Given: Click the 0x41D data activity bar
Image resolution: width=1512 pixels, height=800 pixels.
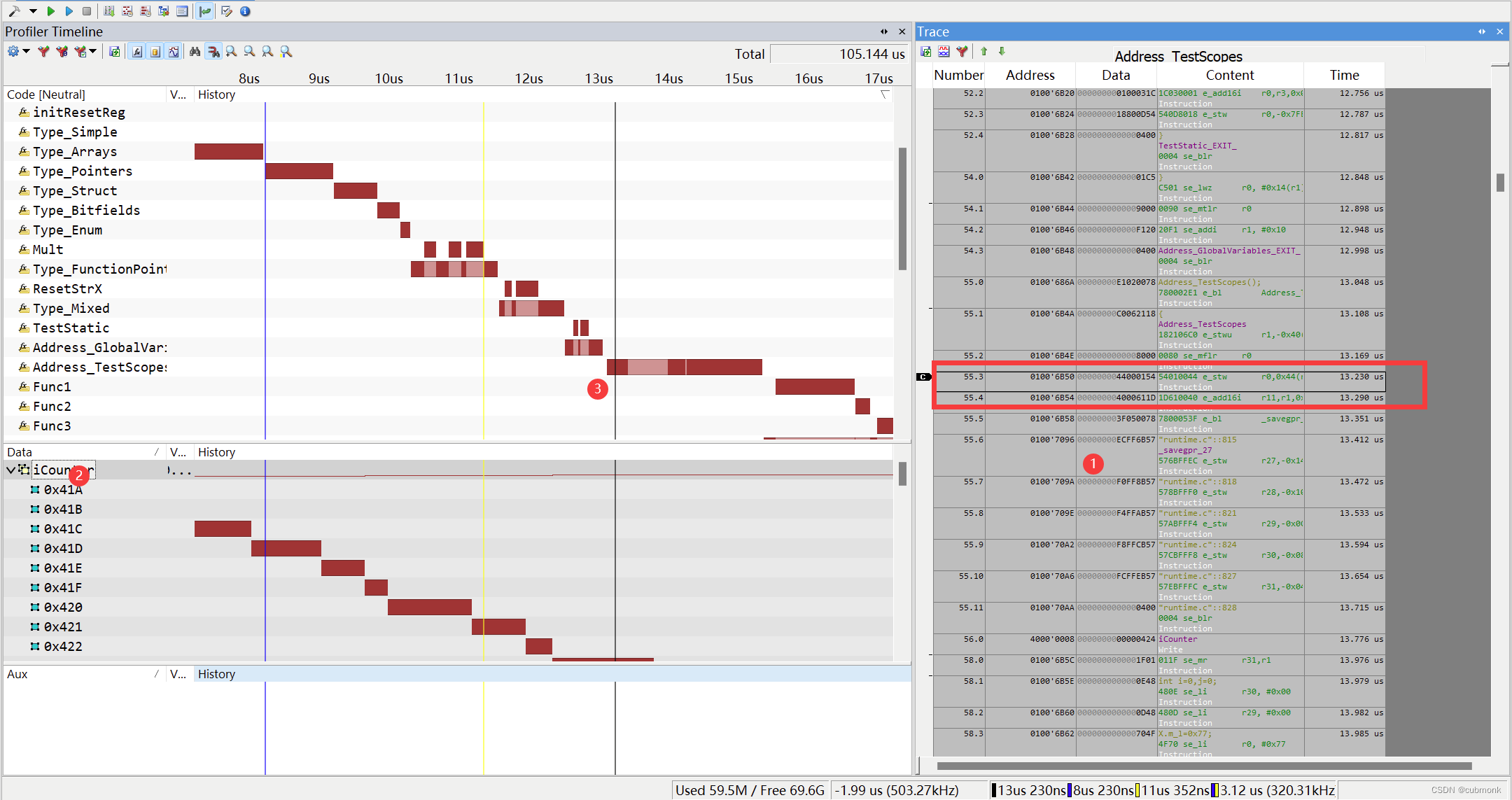Looking at the screenshot, I should (x=286, y=548).
